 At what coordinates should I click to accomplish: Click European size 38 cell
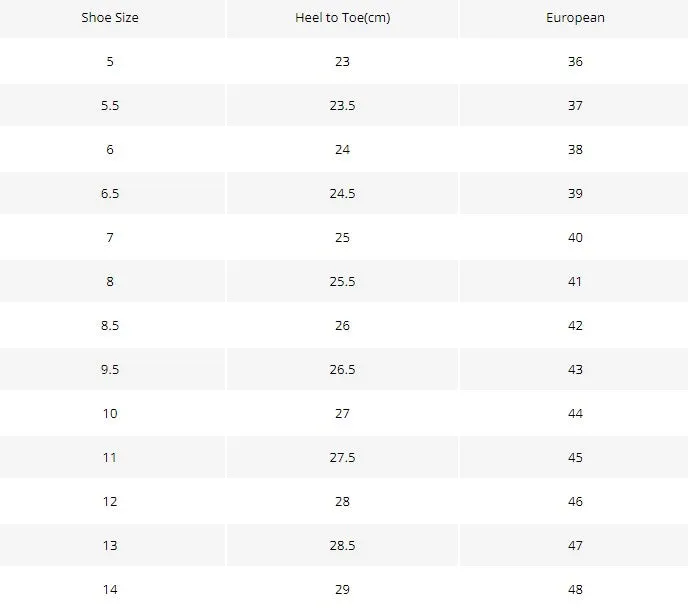click(x=575, y=150)
